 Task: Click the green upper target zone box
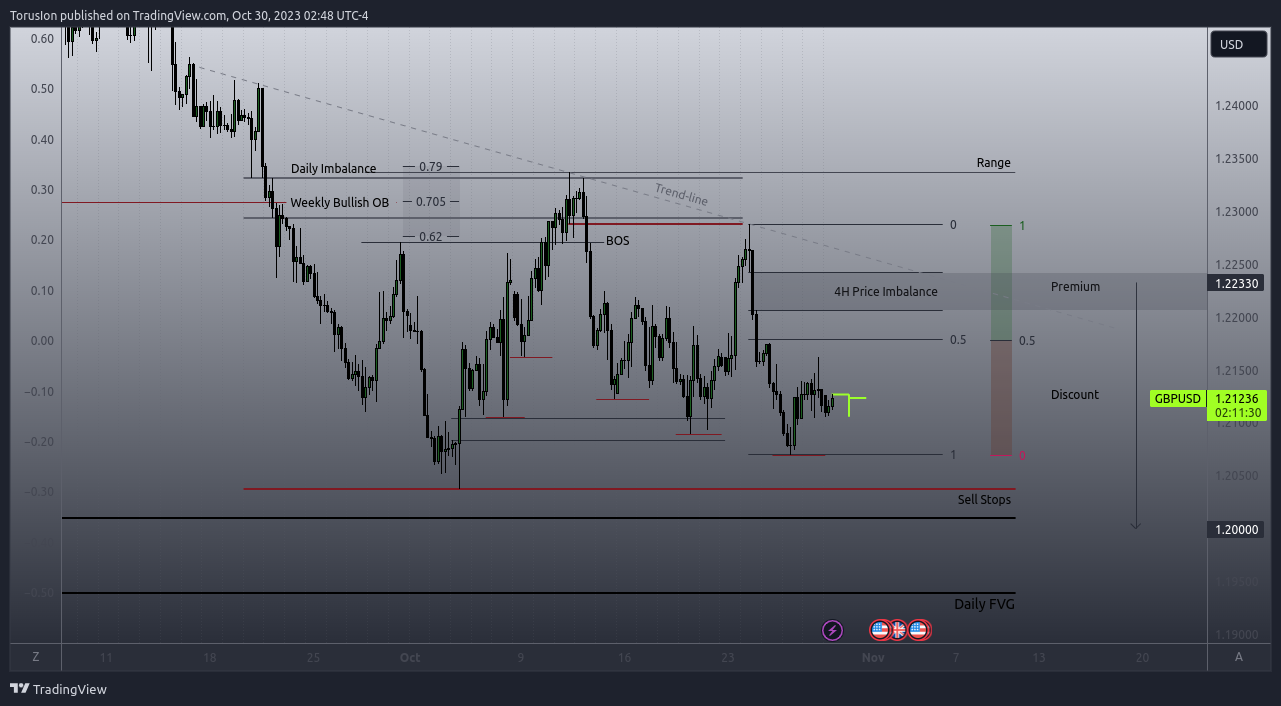click(x=1001, y=283)
